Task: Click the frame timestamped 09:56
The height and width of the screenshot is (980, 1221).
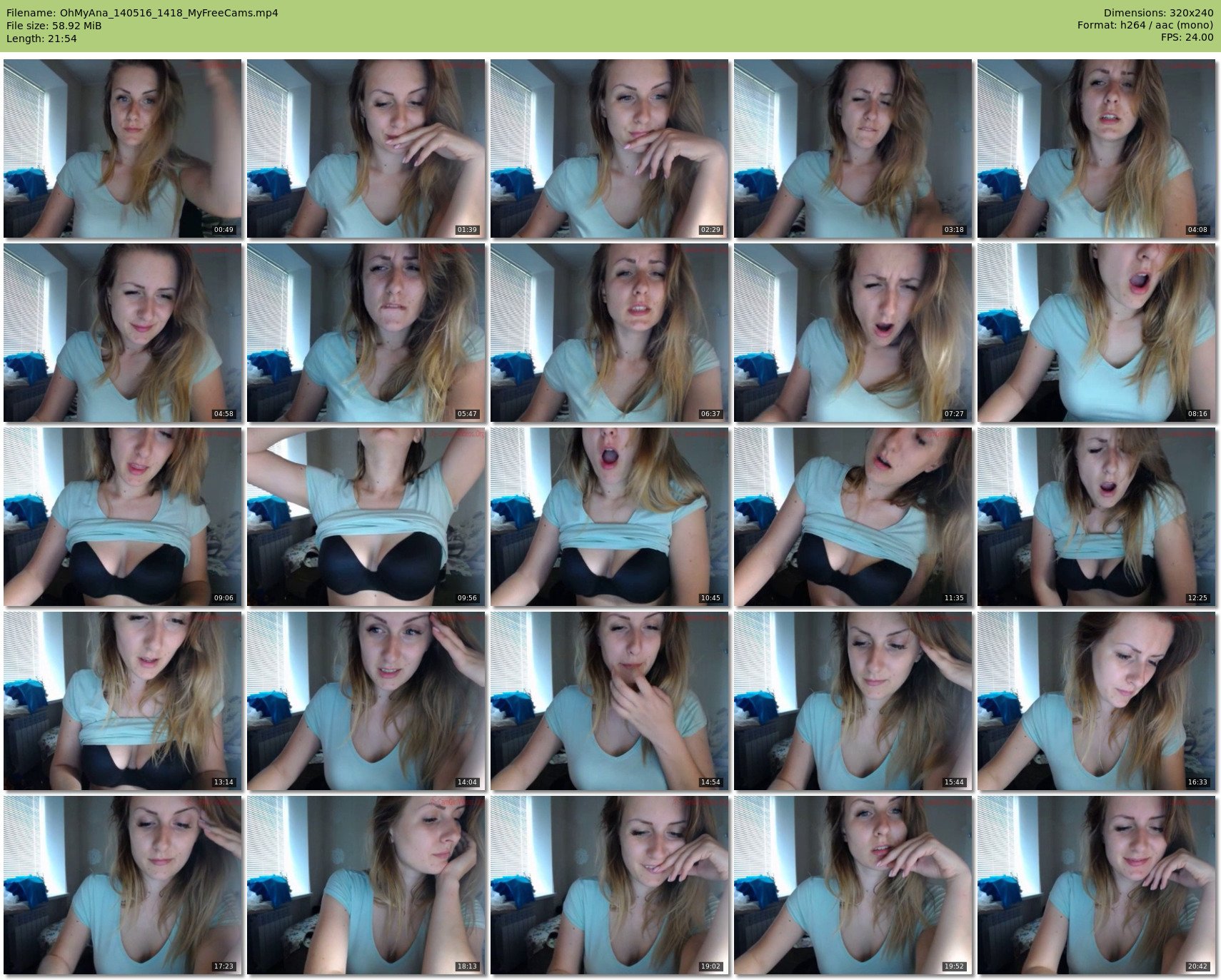Action: pos(366,517)
